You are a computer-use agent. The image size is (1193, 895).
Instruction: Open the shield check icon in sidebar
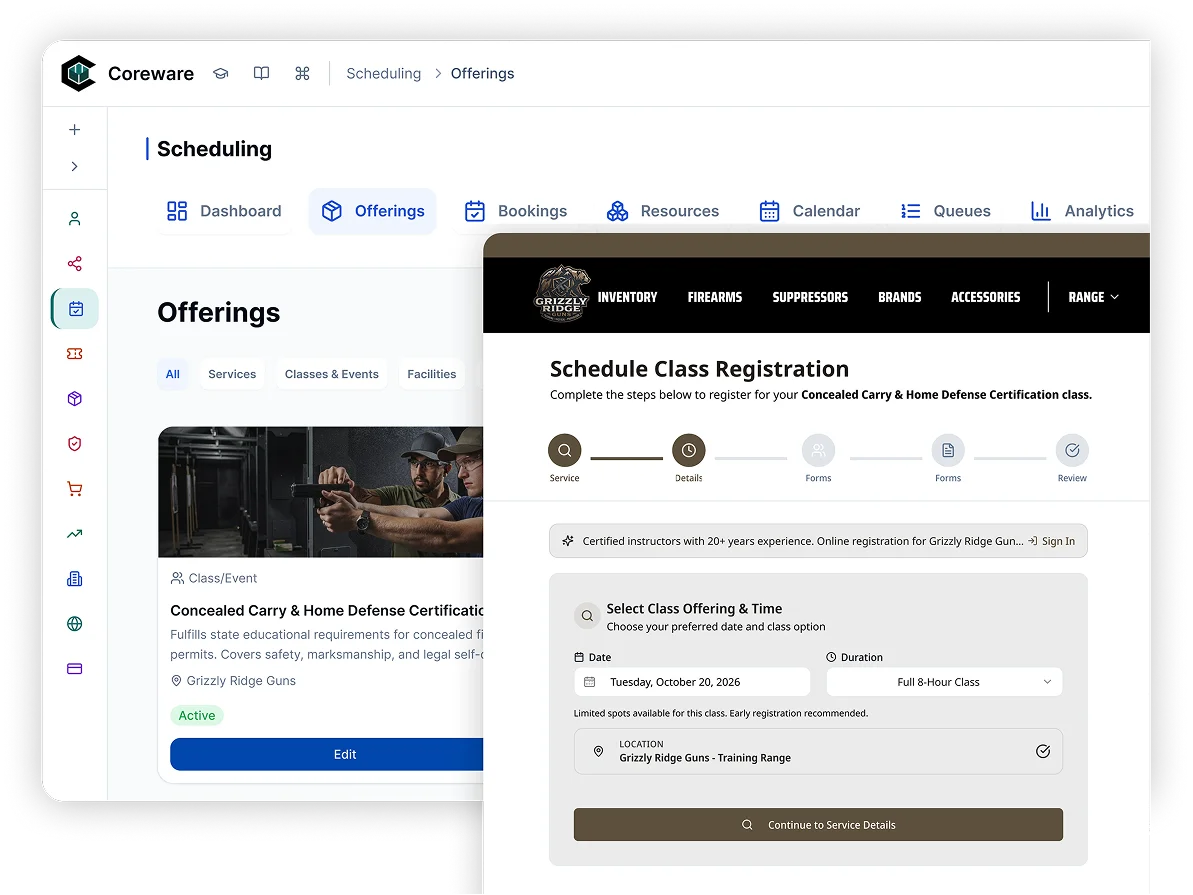pyautogui.click(x=75, y=444)
